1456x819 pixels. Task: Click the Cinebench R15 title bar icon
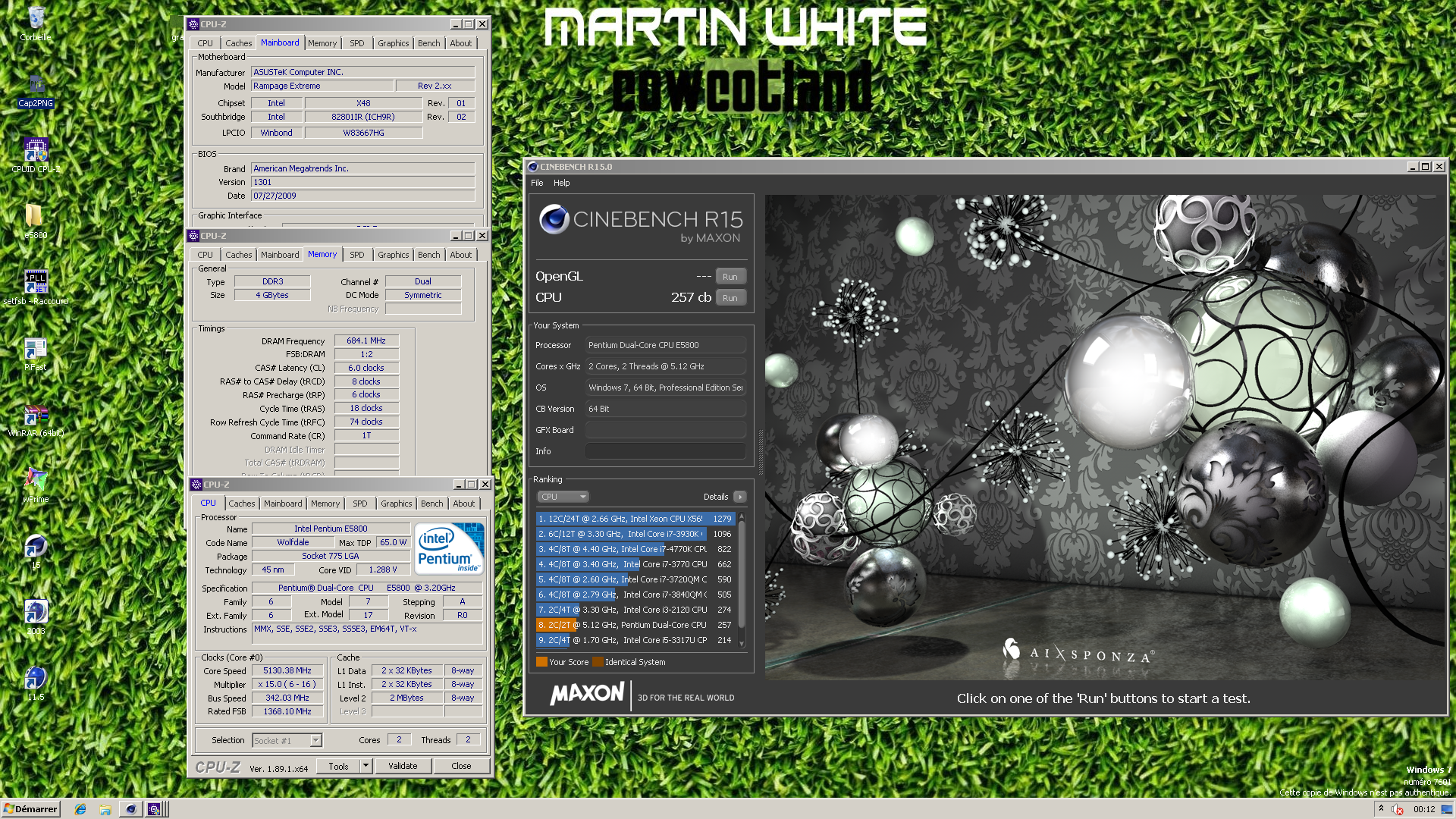pos(532,167)
